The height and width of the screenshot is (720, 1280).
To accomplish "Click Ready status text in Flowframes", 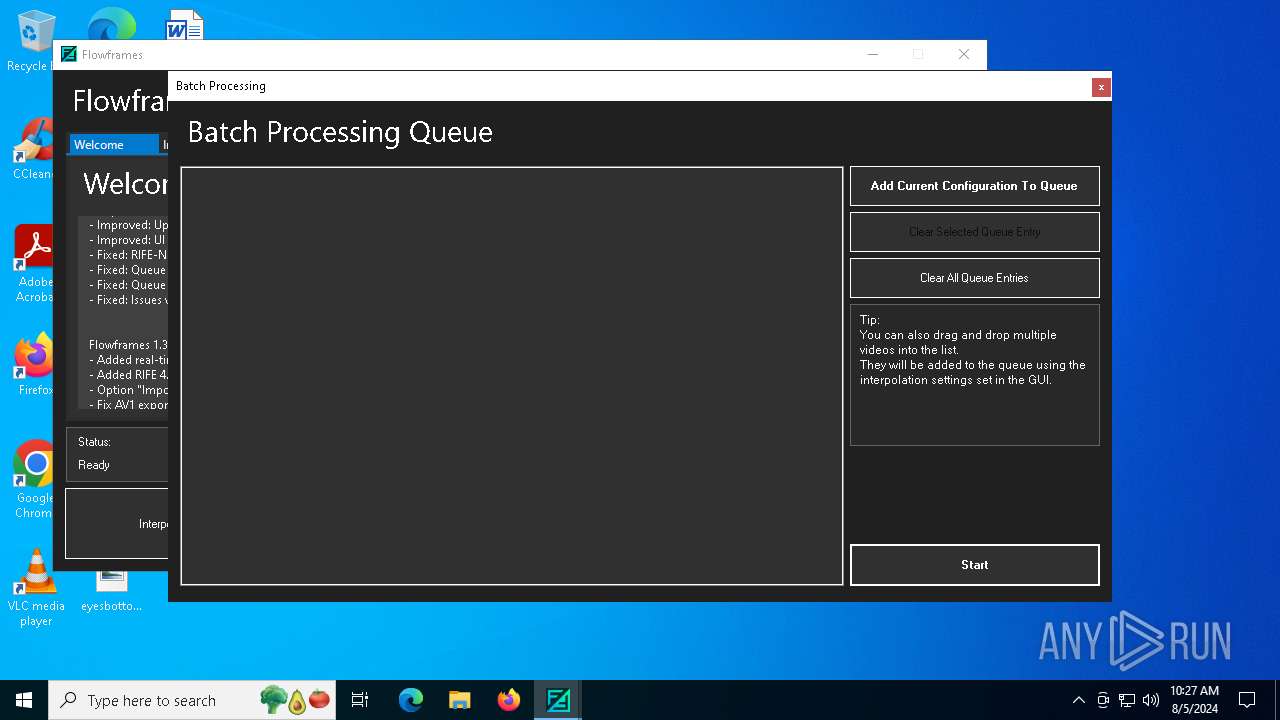I will (x=94, y=465).
